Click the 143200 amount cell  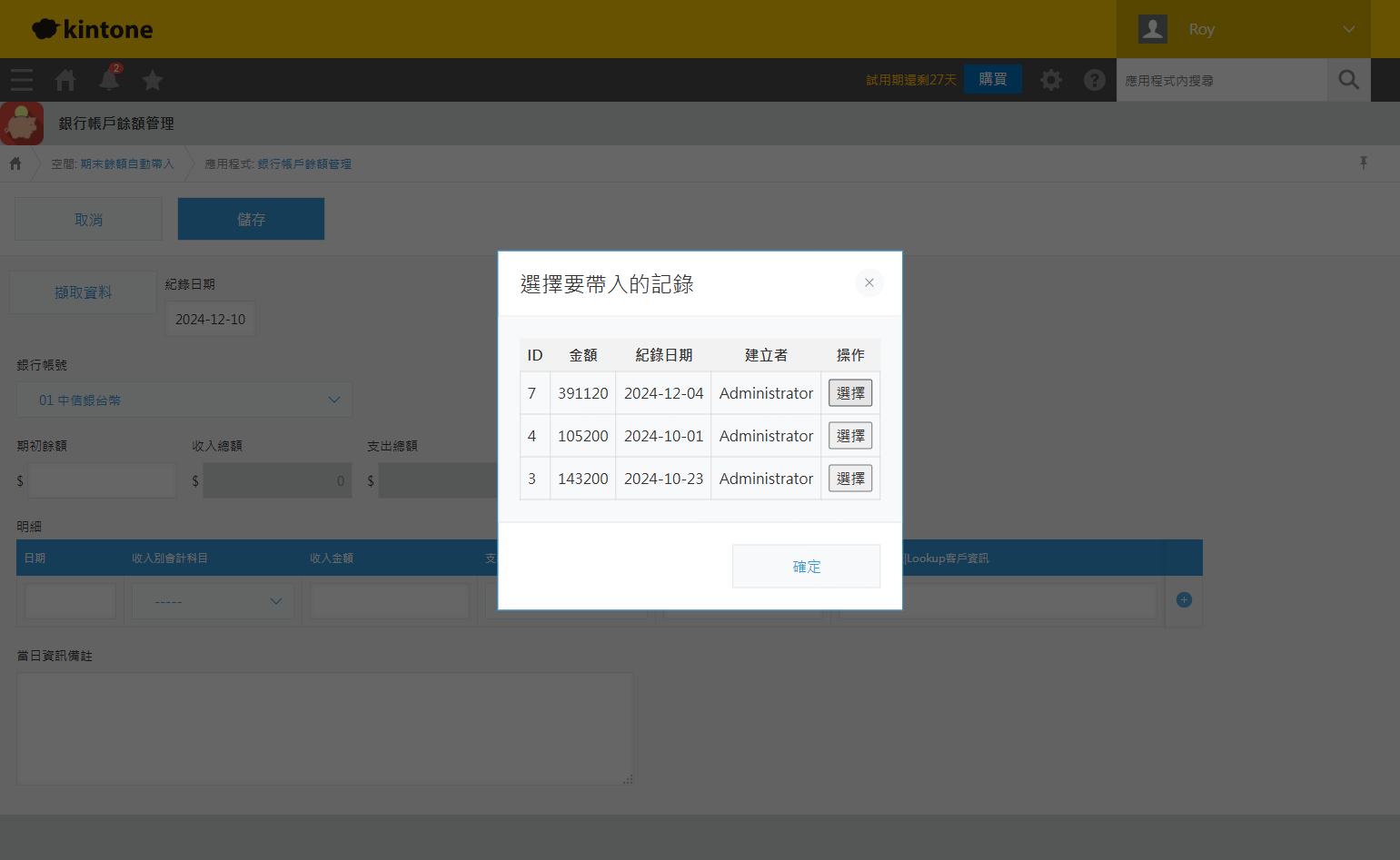583,479
